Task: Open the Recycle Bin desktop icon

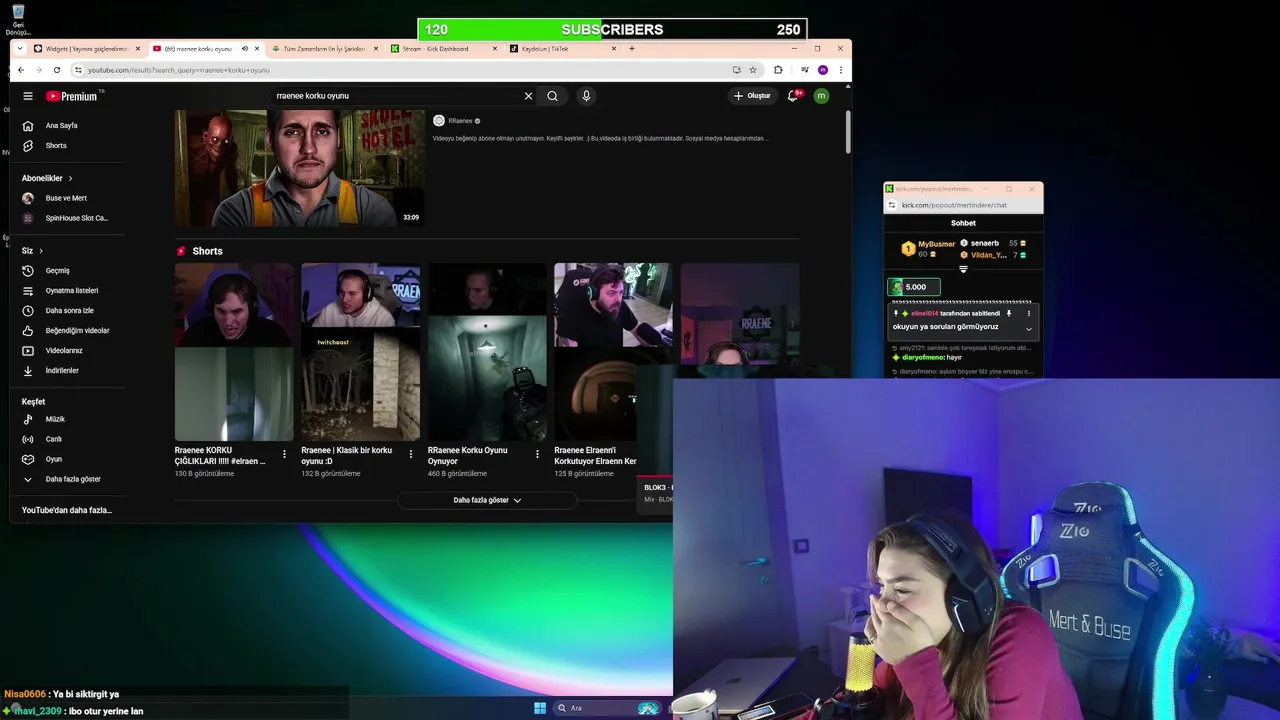Action: [18, 19]
